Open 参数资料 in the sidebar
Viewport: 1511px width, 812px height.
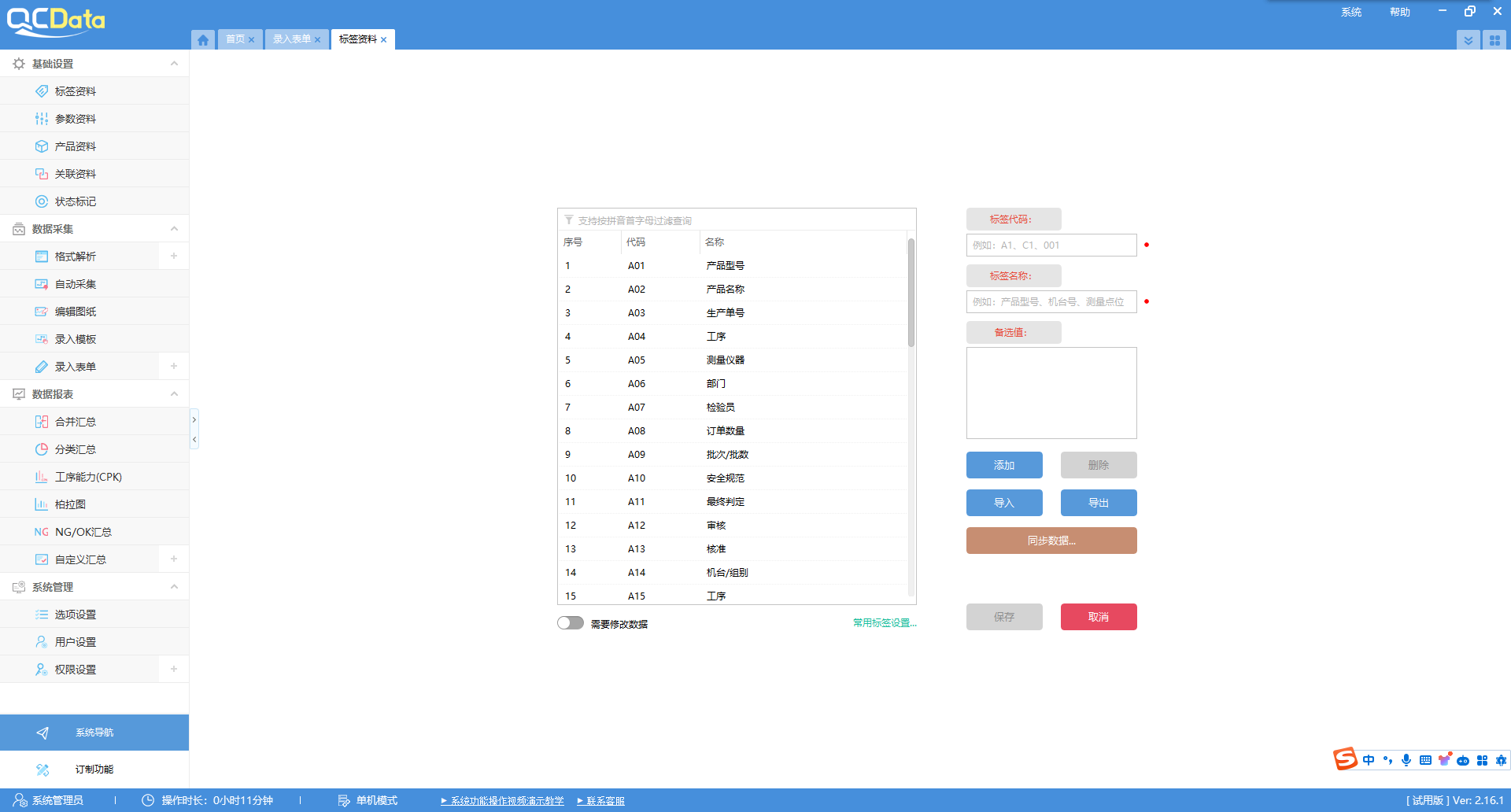coord(76,119)
